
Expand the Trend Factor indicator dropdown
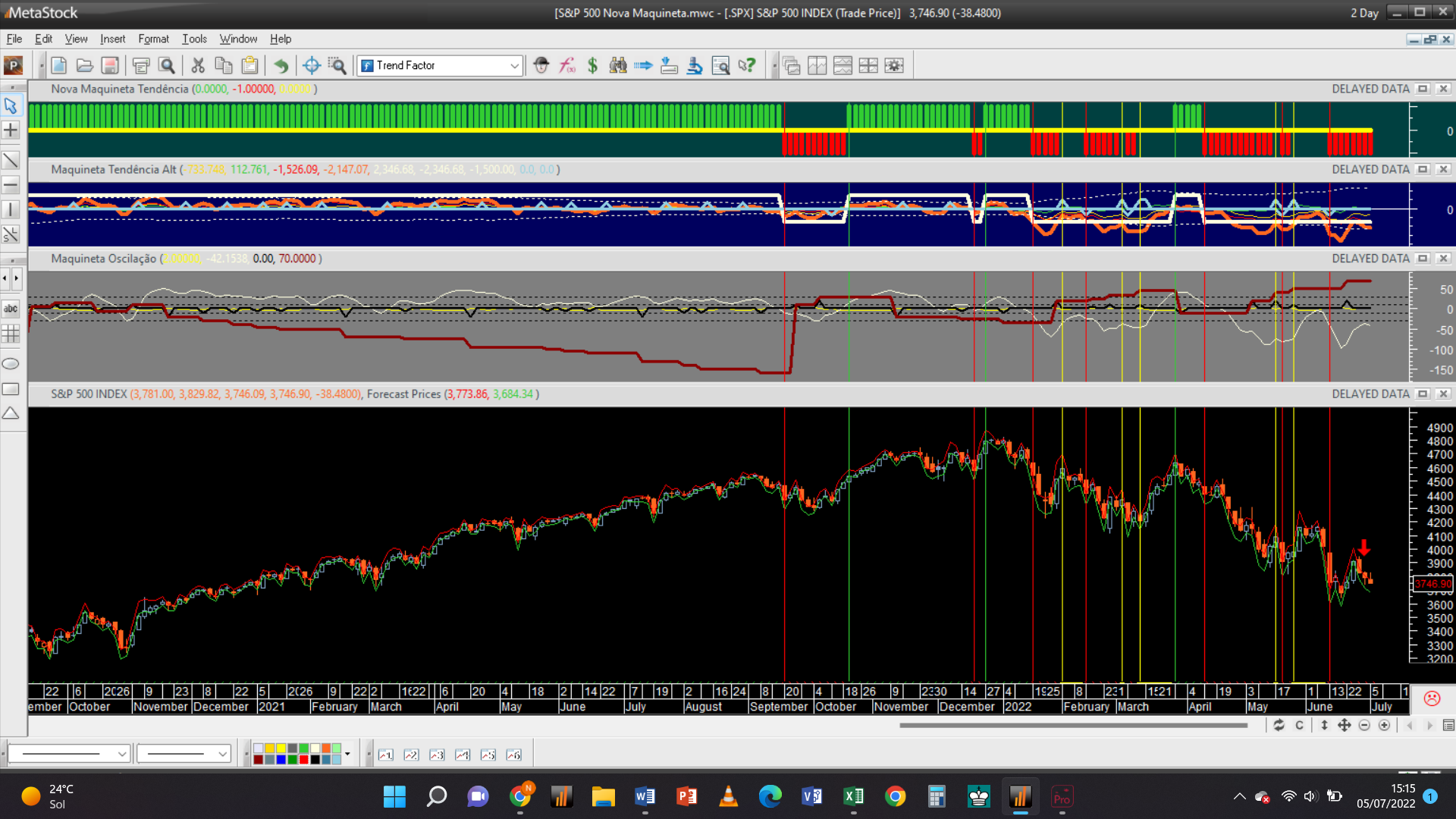pos(514,66)
